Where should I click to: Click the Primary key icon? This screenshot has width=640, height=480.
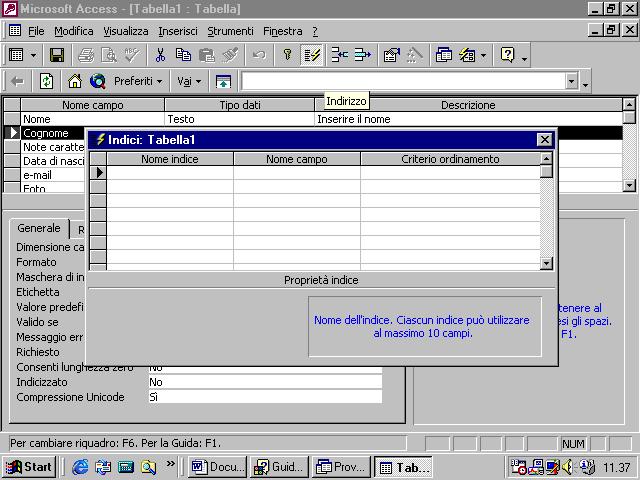click(287, 55)
